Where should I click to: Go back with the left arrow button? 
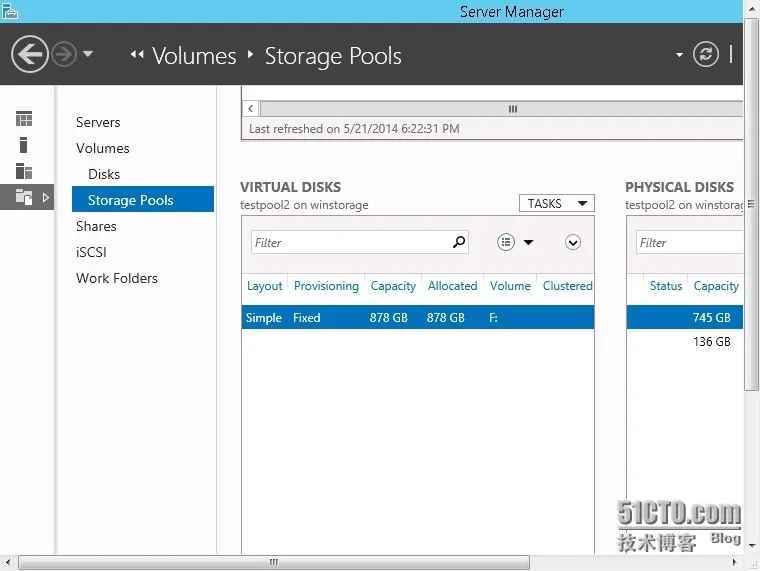[30, 54]
